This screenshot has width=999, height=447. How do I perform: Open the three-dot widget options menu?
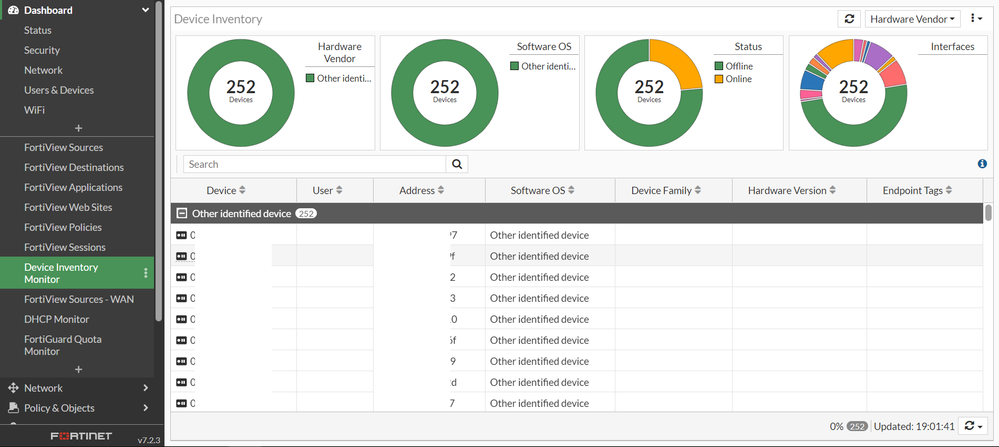pyautogui.click(x=977, y=18)
